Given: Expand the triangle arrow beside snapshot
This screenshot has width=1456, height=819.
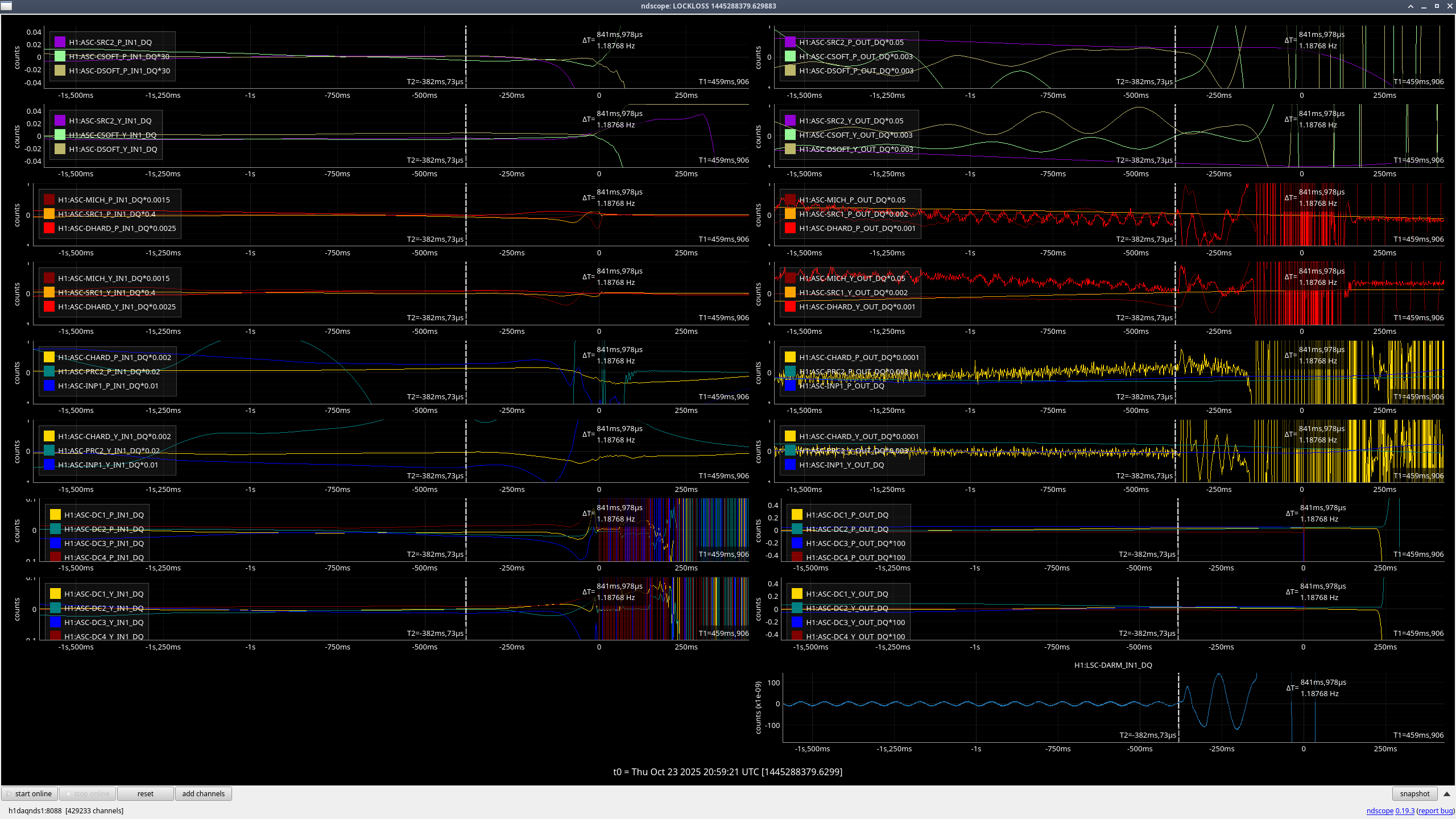Looking at the screenshot, I should pyautogui.click(x=1447, y=793).
